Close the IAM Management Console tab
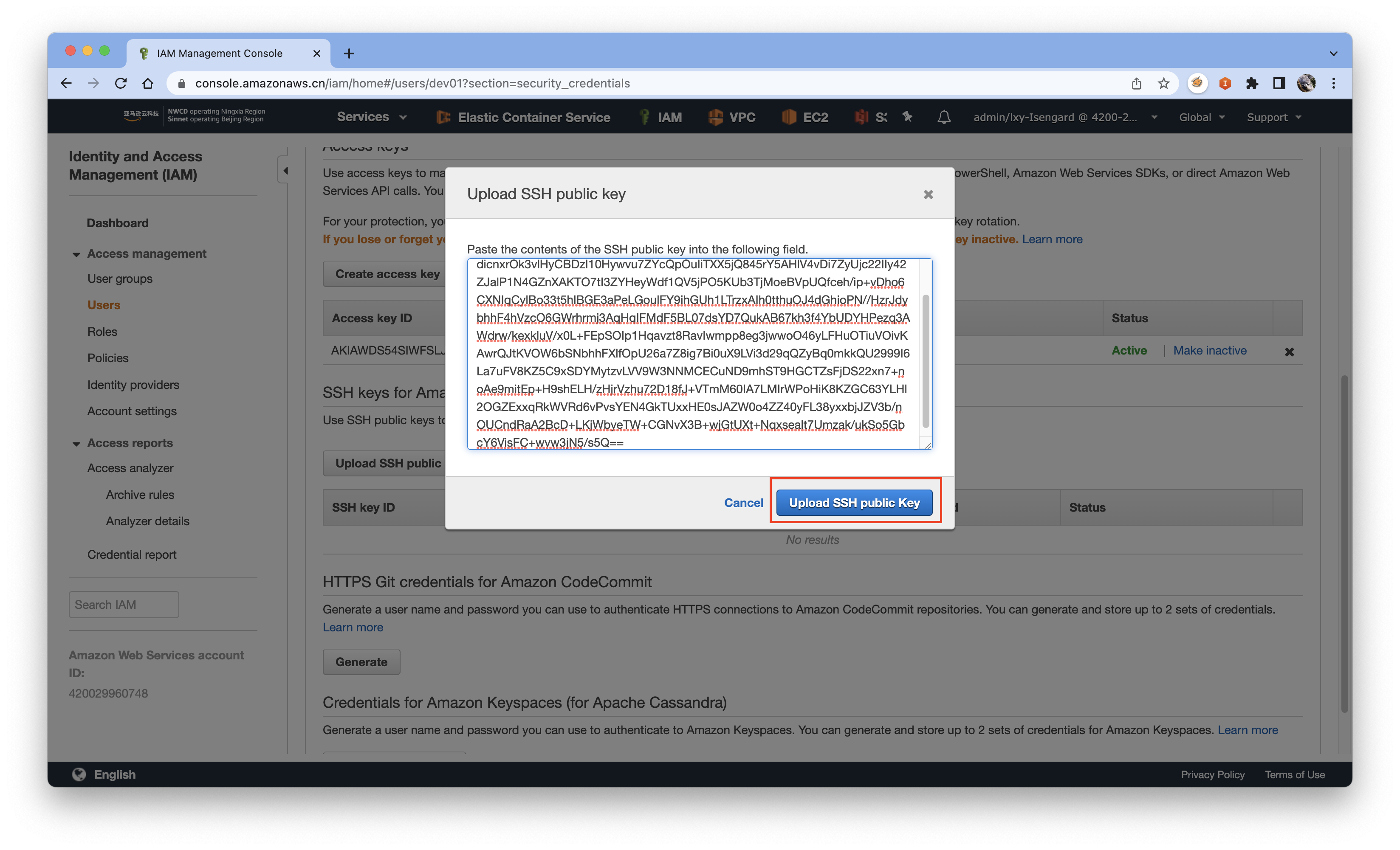1400x850 pixels. point(316,53)
